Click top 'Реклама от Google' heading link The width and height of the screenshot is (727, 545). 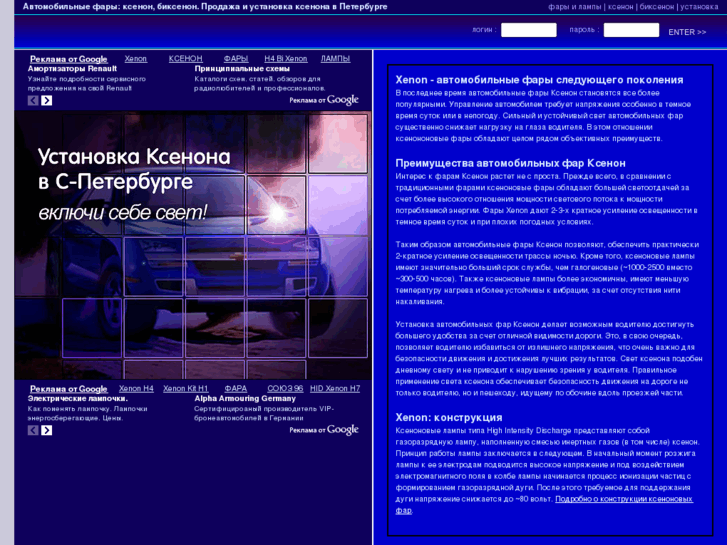(69, 59)
